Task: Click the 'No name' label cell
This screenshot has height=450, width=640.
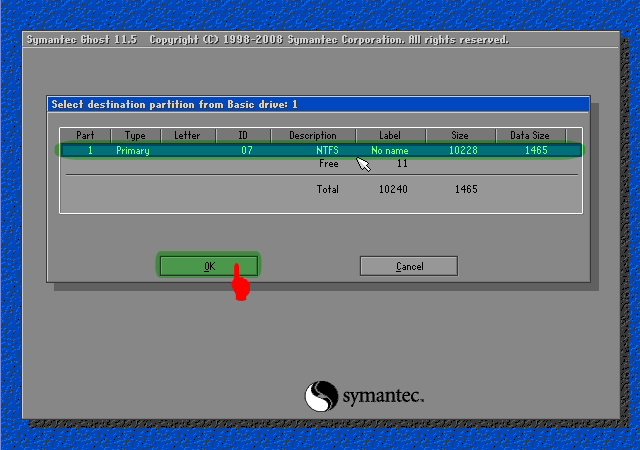Action: click(390, 151)
